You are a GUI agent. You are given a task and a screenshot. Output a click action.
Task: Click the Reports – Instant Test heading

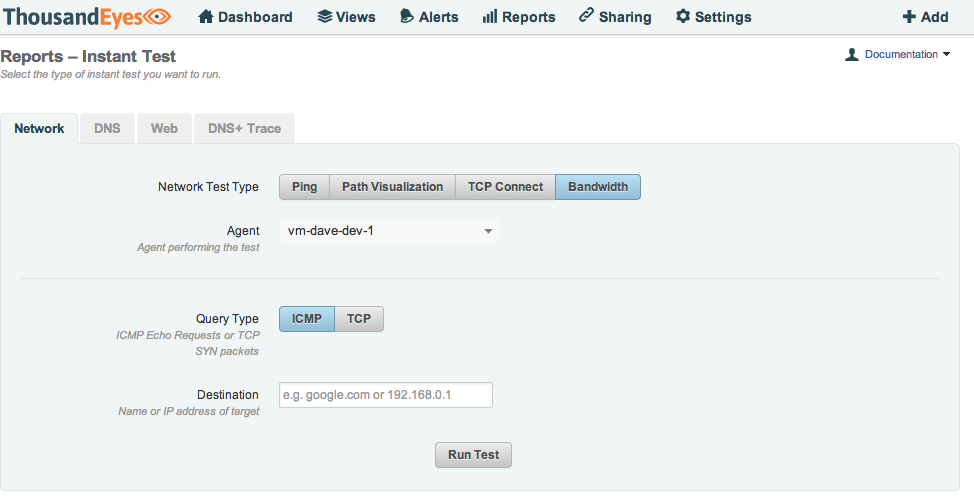tap(88, 56)
